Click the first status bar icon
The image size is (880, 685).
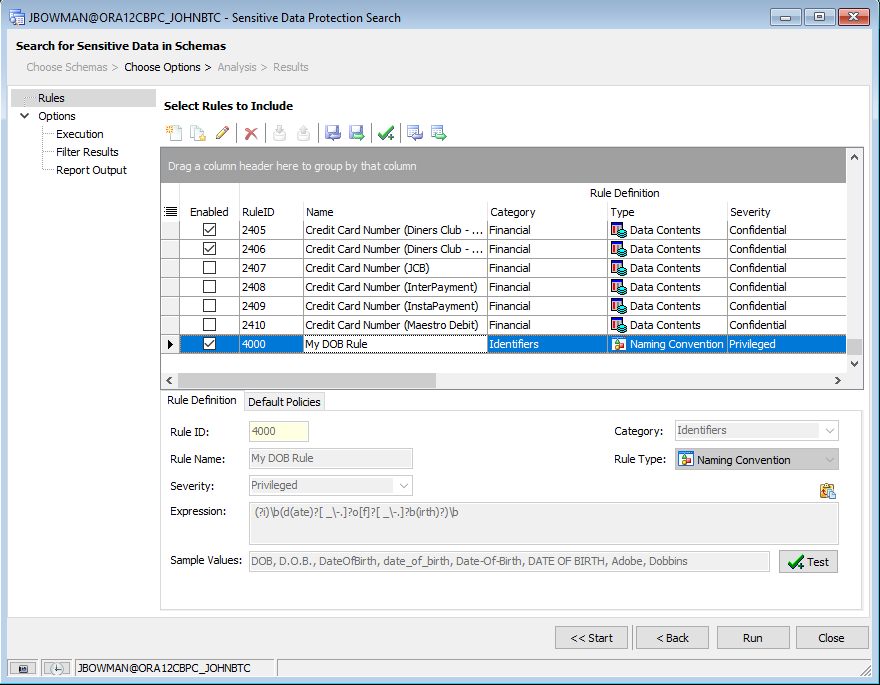coord(23,669)
